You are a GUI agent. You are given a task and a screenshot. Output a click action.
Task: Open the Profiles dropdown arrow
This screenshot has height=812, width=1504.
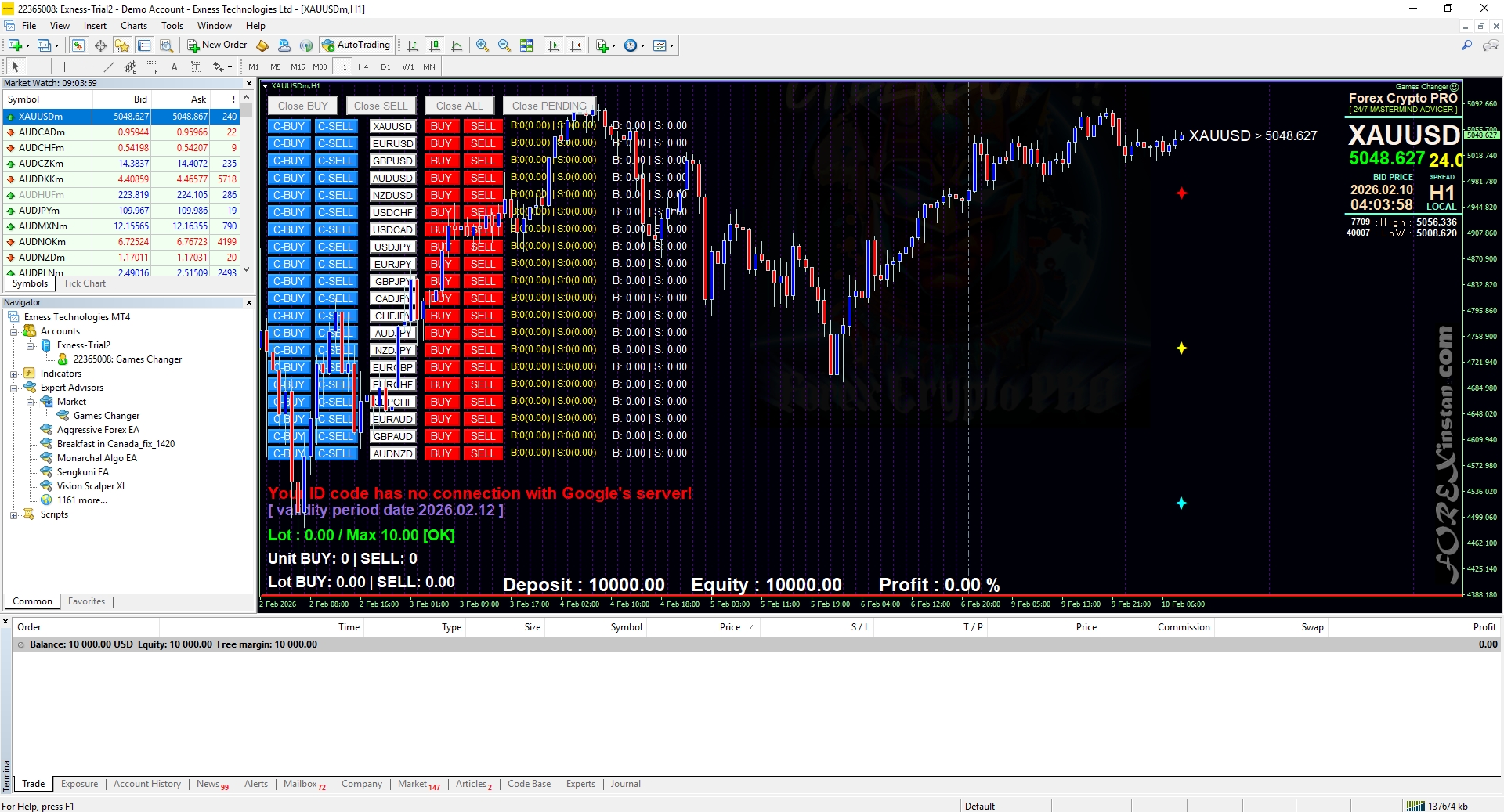coord(56,45)
